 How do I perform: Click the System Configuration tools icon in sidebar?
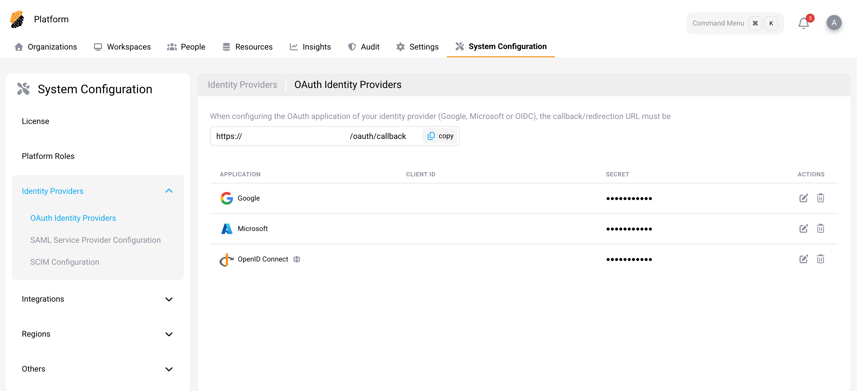pos(24,89)
